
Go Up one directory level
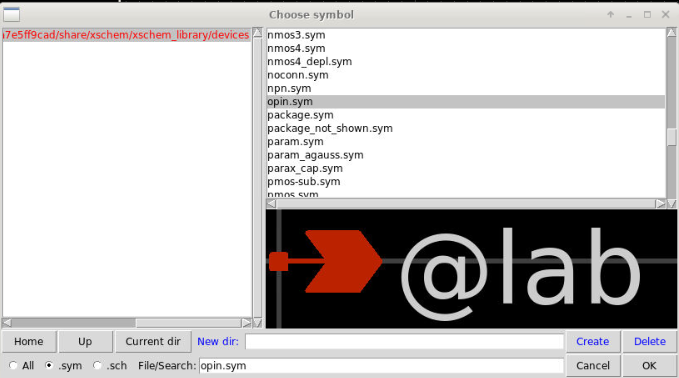tap(85, 342)
